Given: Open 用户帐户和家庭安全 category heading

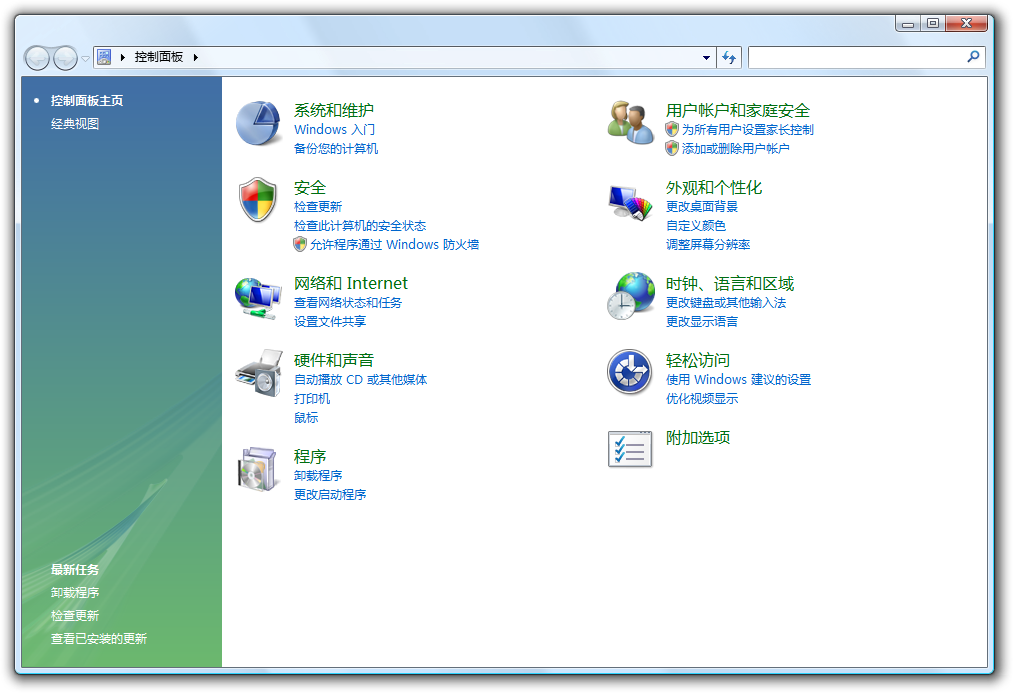Looking at the screenshot, I should pos(738,111).
